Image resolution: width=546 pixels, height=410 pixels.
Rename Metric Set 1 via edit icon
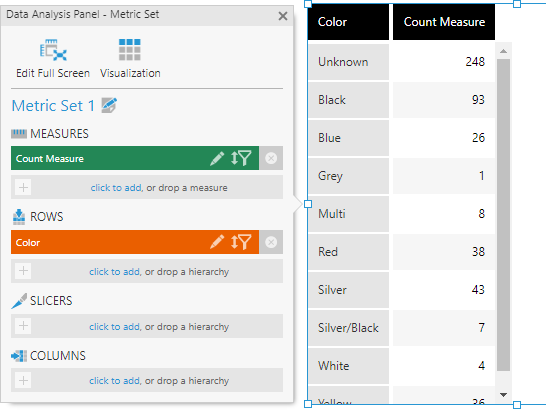[x=109, y=105]
